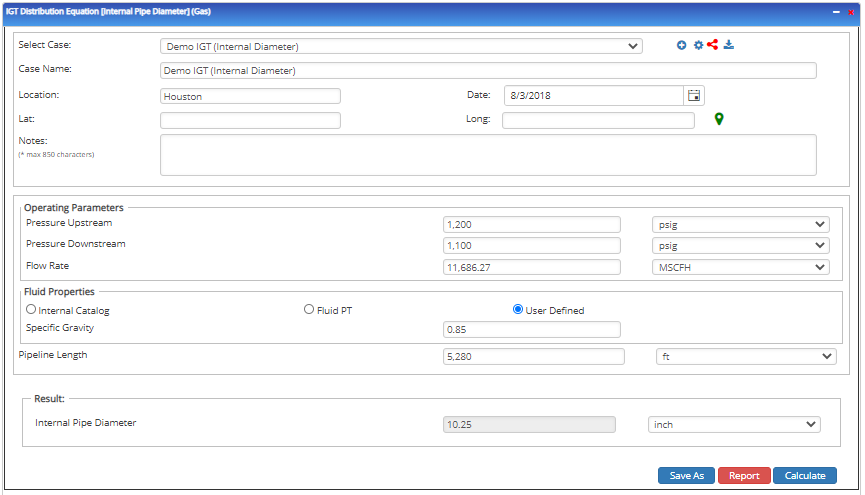Click the green map location pin
865x495 pixels.
(x=718, y=120)
